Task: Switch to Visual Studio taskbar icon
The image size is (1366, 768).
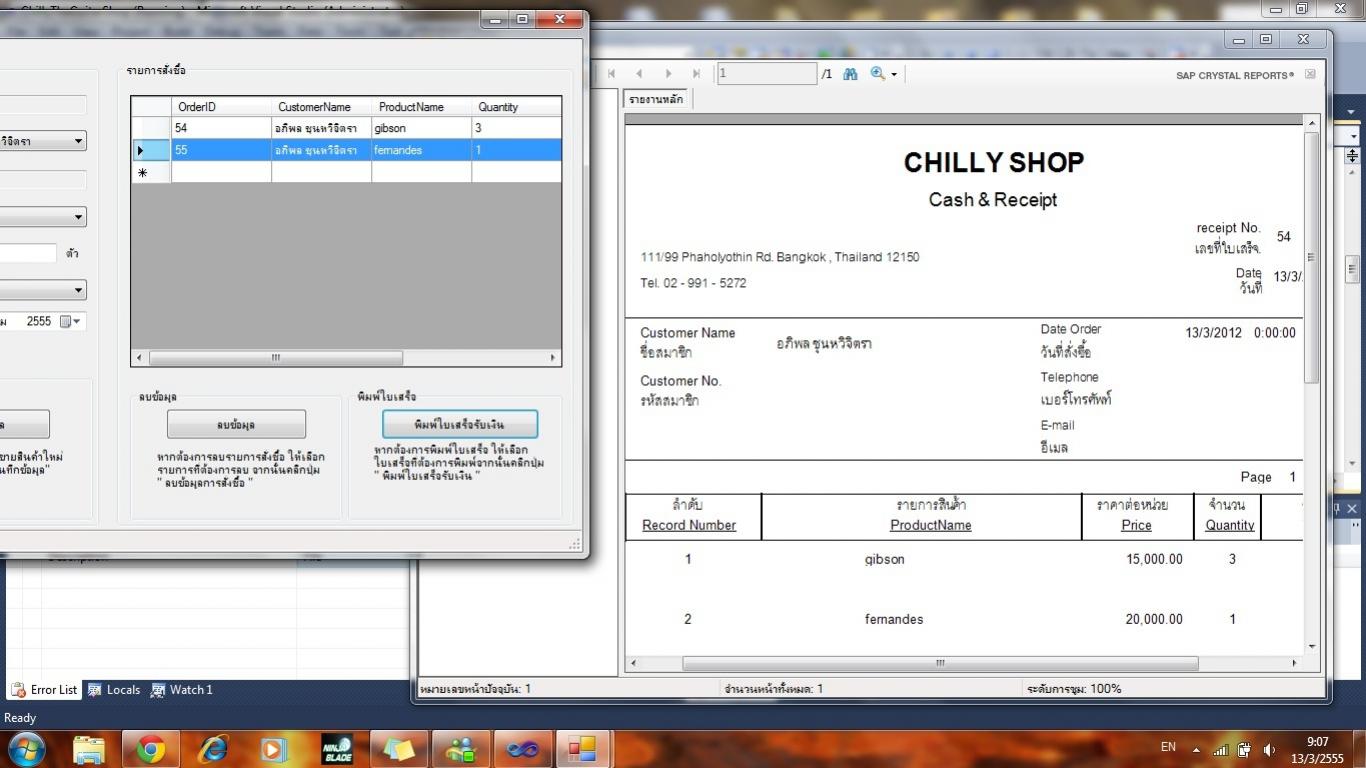Action: (523, 749)
